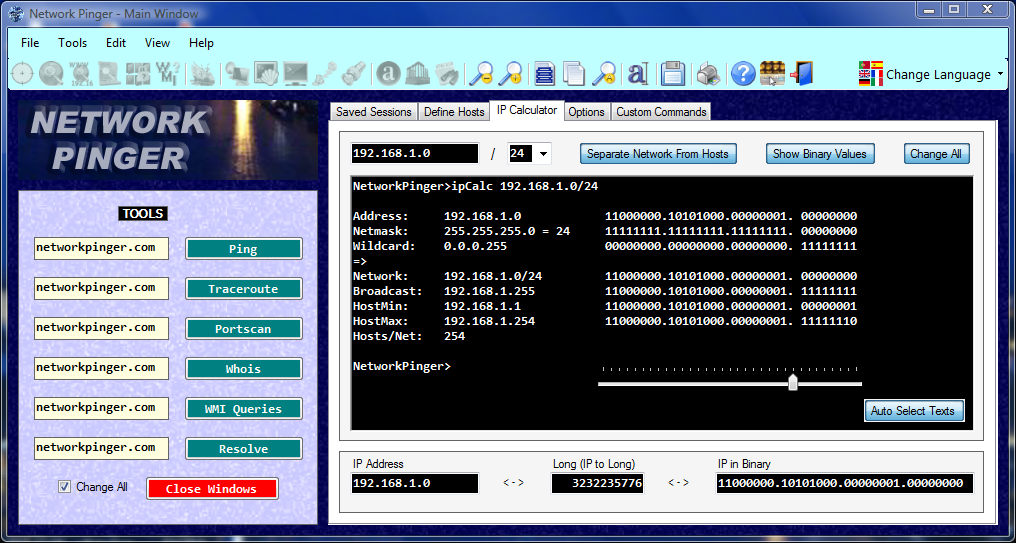
Task: Switch to the Options tab
Action: pos(586,111)
